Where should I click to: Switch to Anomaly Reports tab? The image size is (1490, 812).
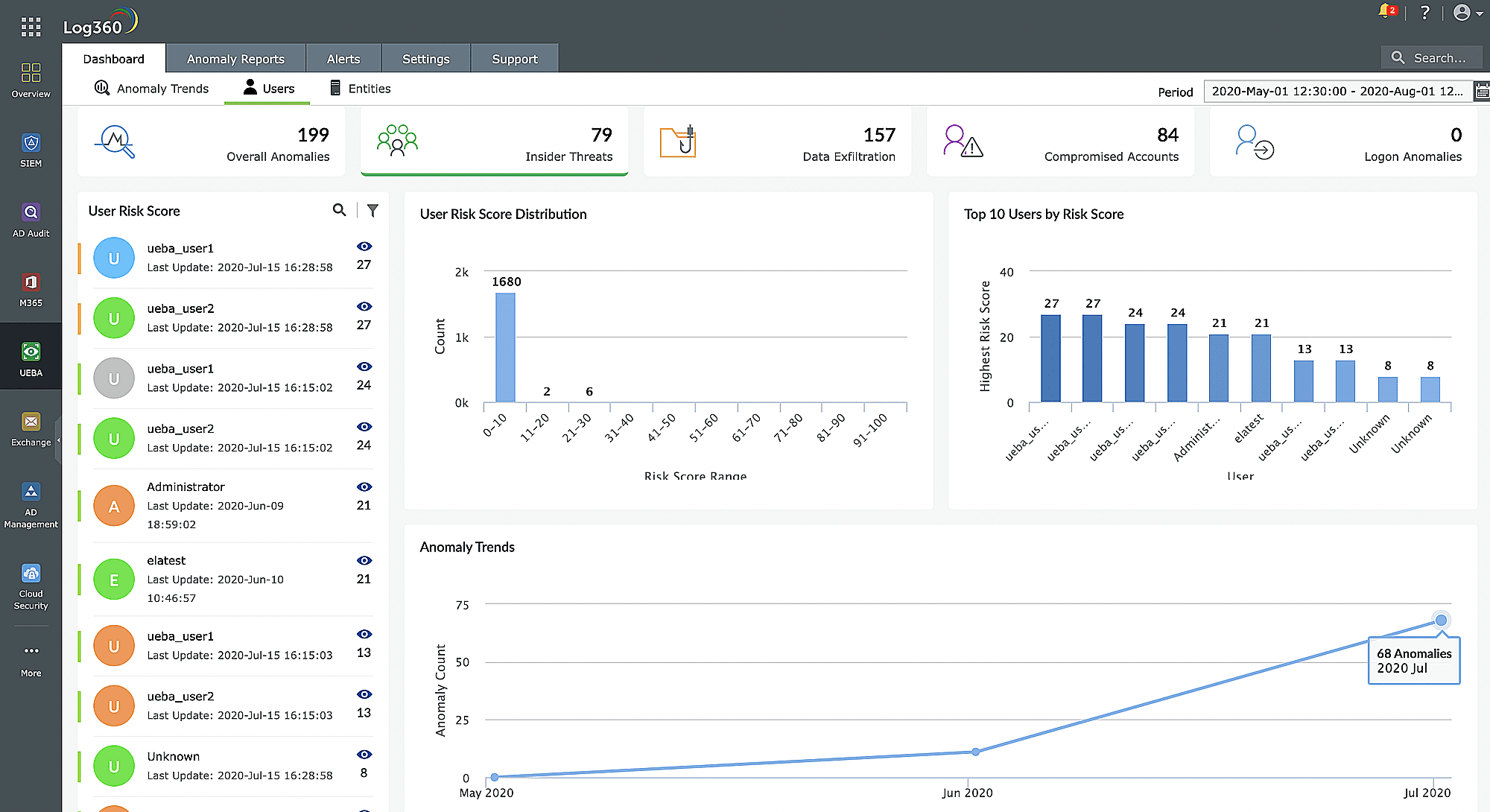(235, 59)
